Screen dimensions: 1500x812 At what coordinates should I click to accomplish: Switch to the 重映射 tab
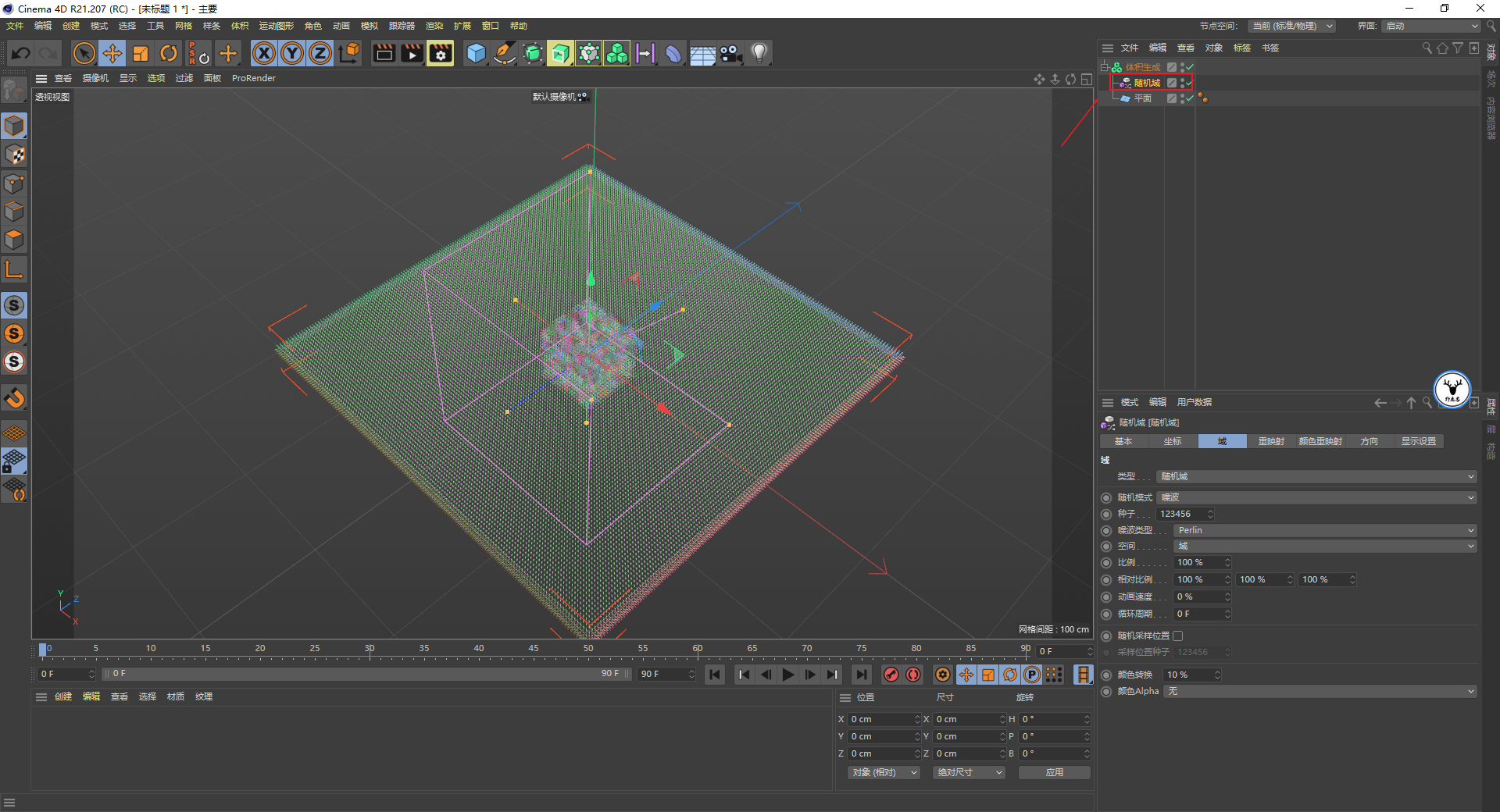tap(1270, 441)
